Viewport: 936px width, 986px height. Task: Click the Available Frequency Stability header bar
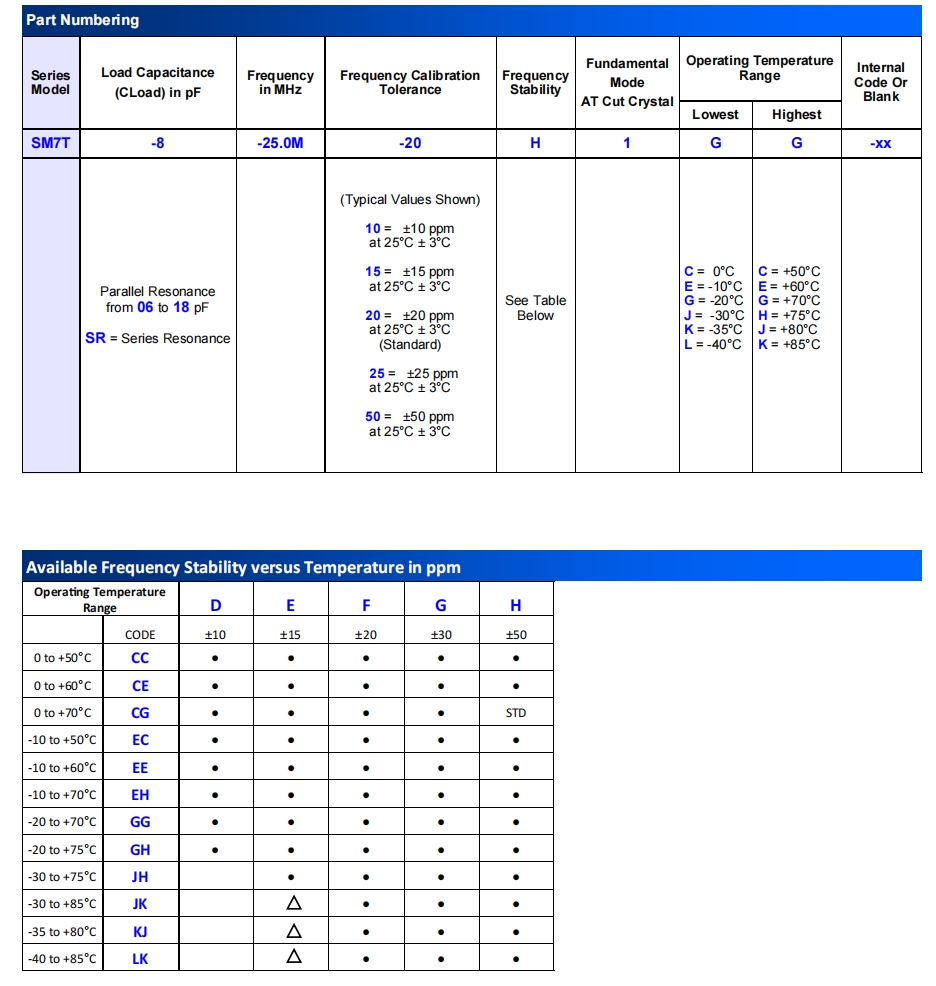pos(244,567)
